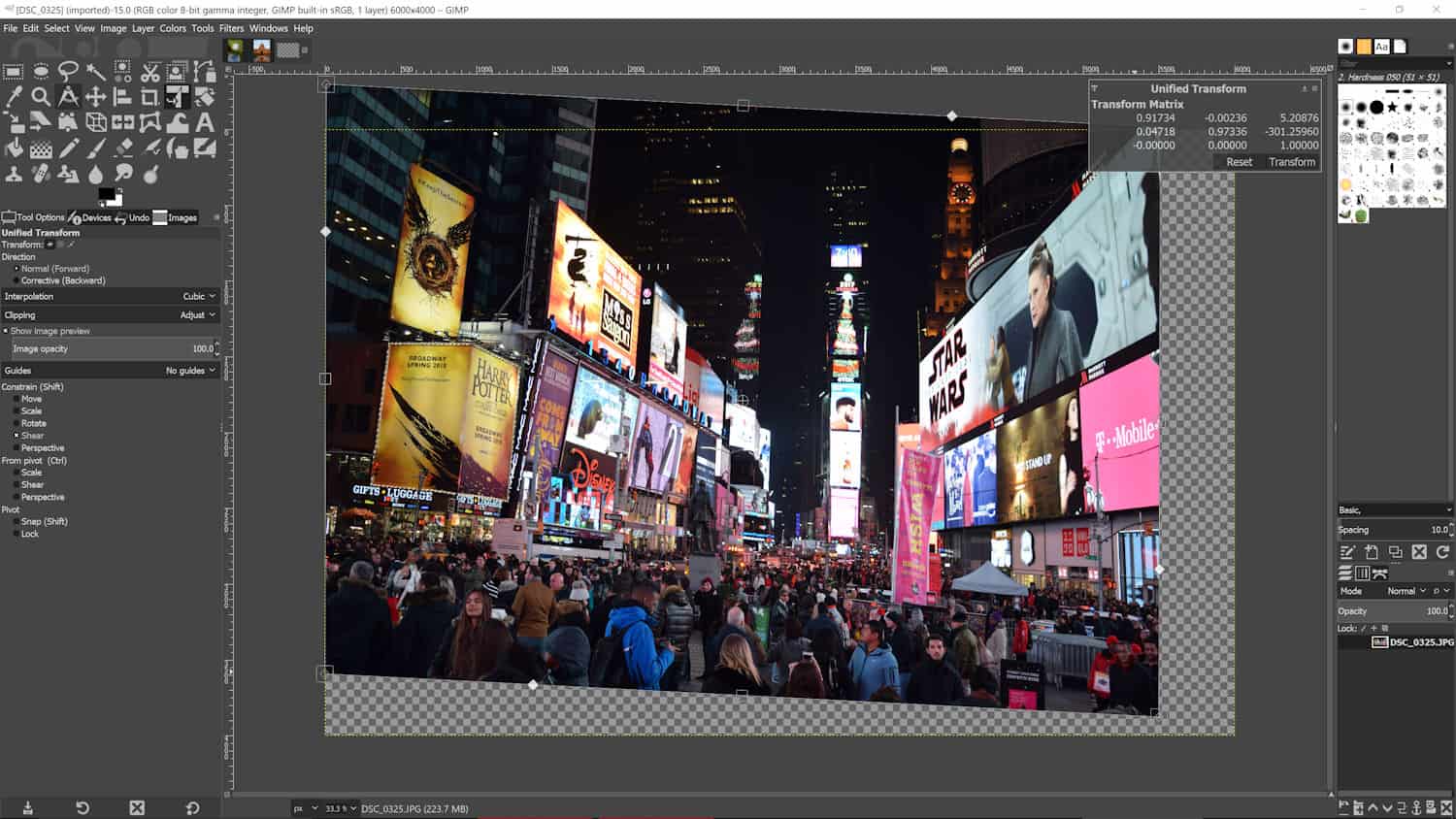Select the Crop tool
Viewport: 1456px width, 819px height.
(x=149, y=96)
